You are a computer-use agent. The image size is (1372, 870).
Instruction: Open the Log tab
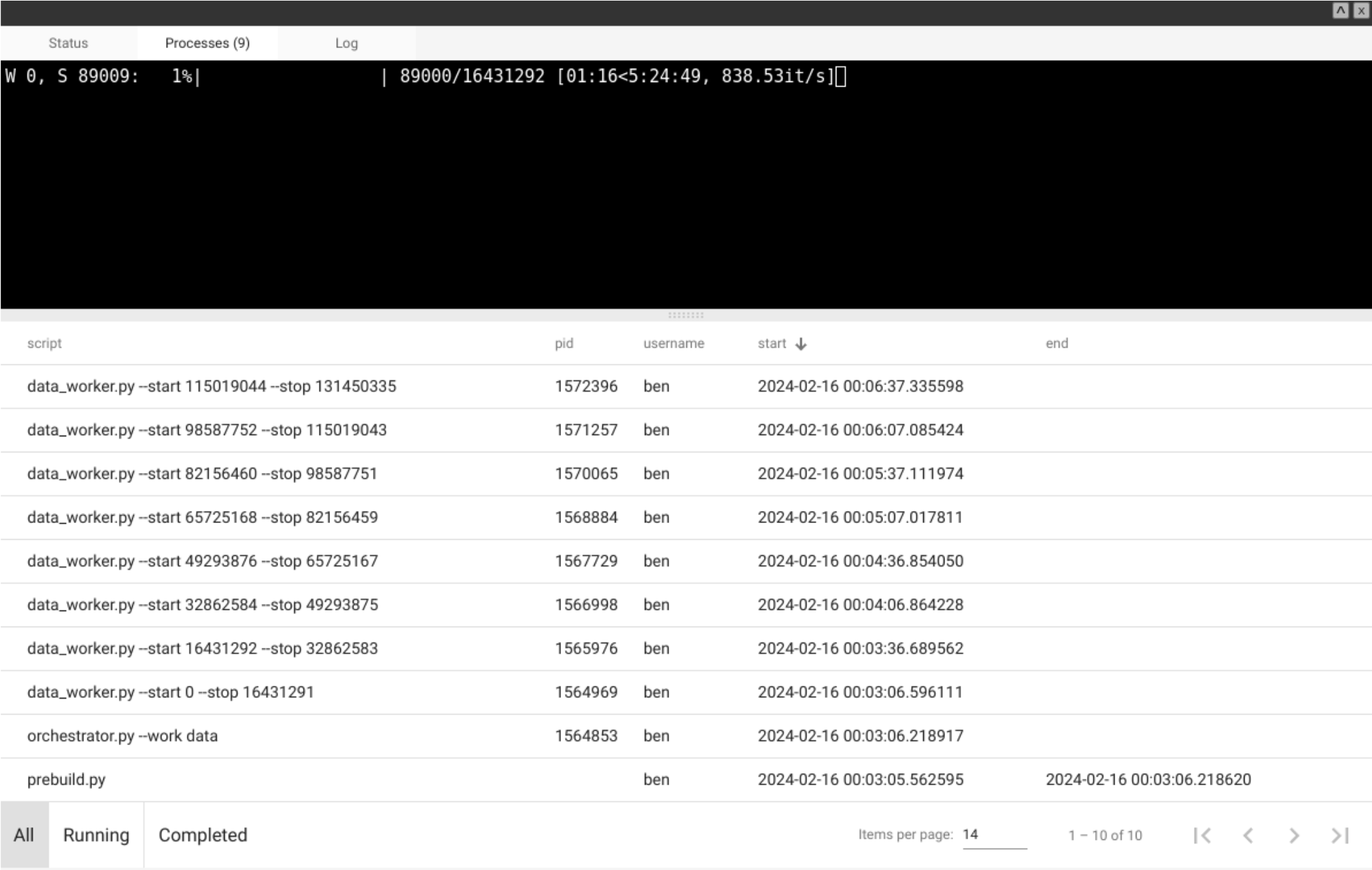[x=348, y=43]
